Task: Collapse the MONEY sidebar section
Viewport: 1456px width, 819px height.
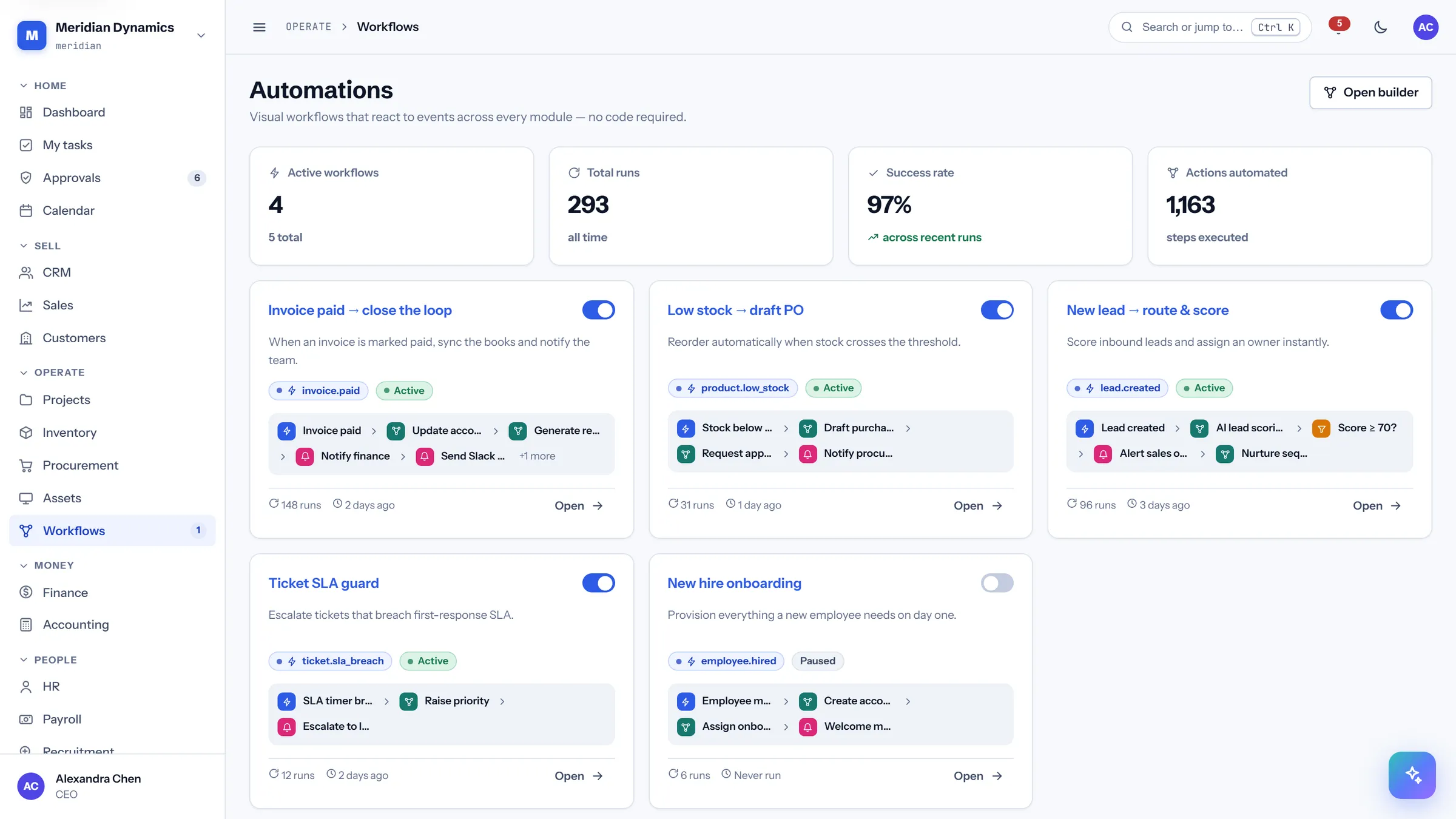Action: pyautogui.click(x=47, y=565)
